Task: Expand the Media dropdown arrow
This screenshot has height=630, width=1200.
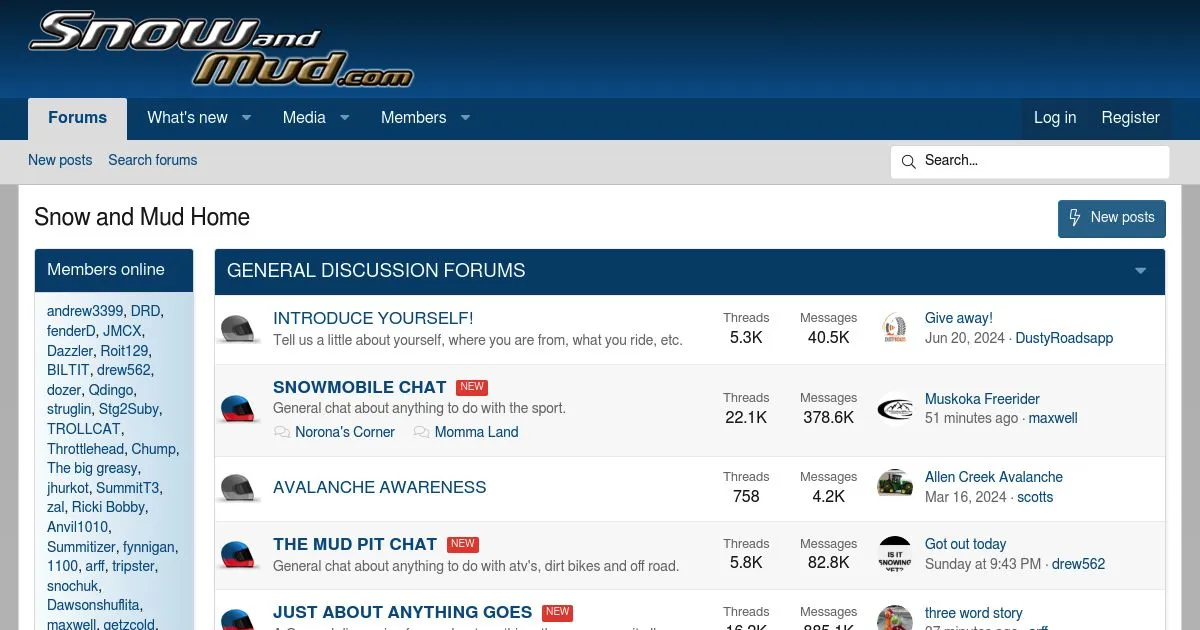Action: coord(344,118)
